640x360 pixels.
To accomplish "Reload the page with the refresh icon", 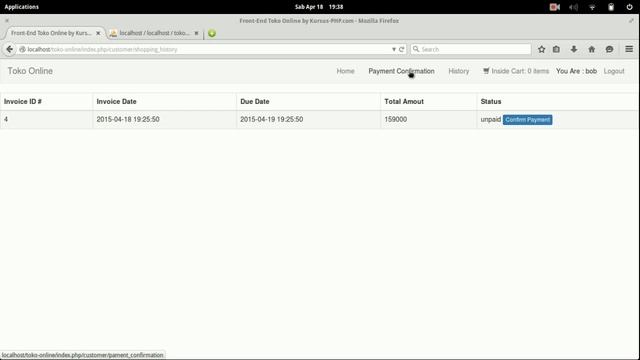I will pos(402,49).
